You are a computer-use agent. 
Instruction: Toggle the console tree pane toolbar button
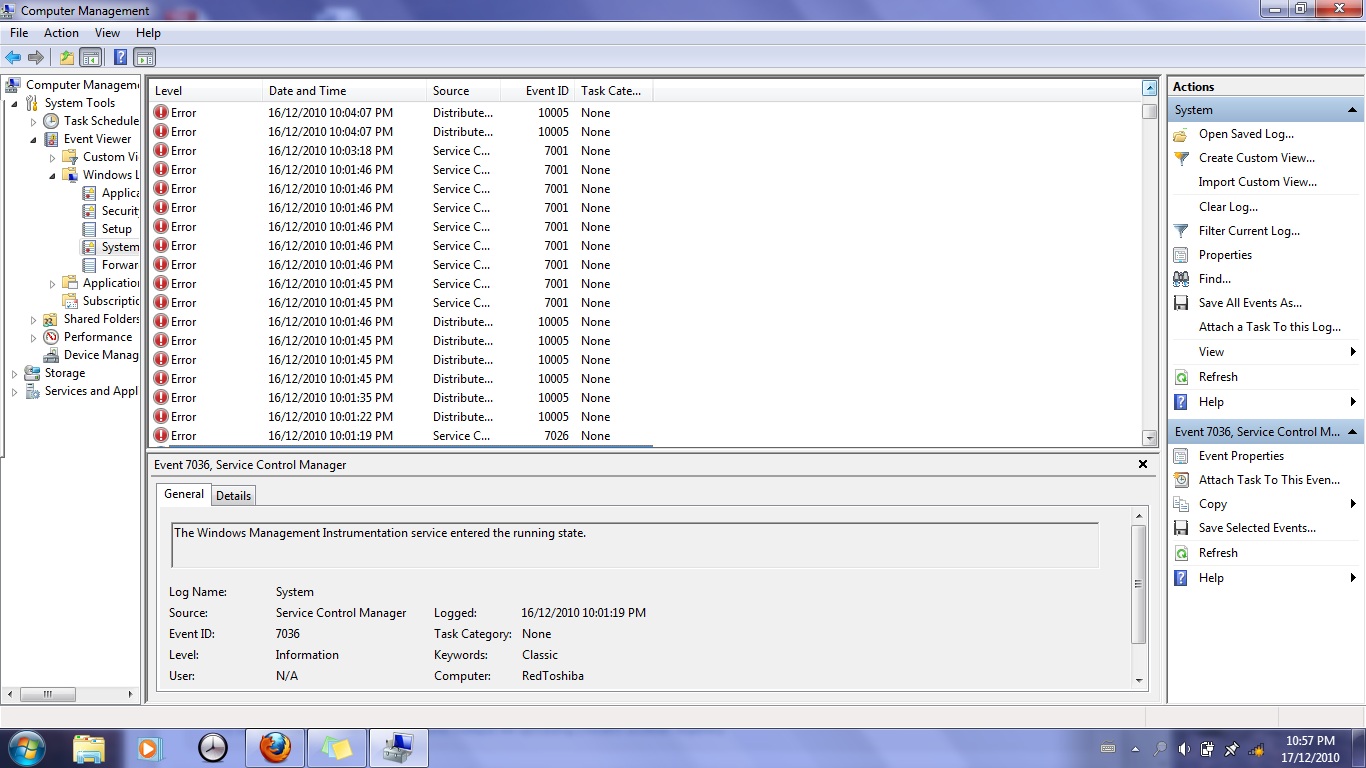pyautogui.click(x=90, y=58)
